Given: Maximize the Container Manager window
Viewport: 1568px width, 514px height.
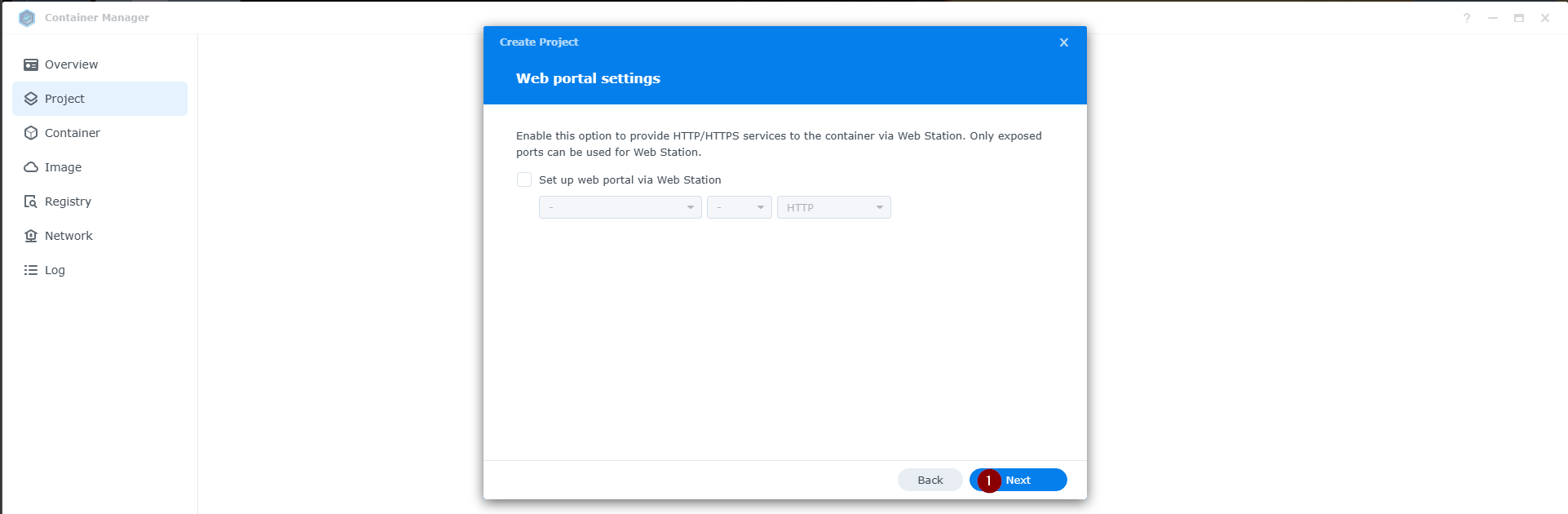Looking at the screenshot, I should click(x=1518, y=18).
